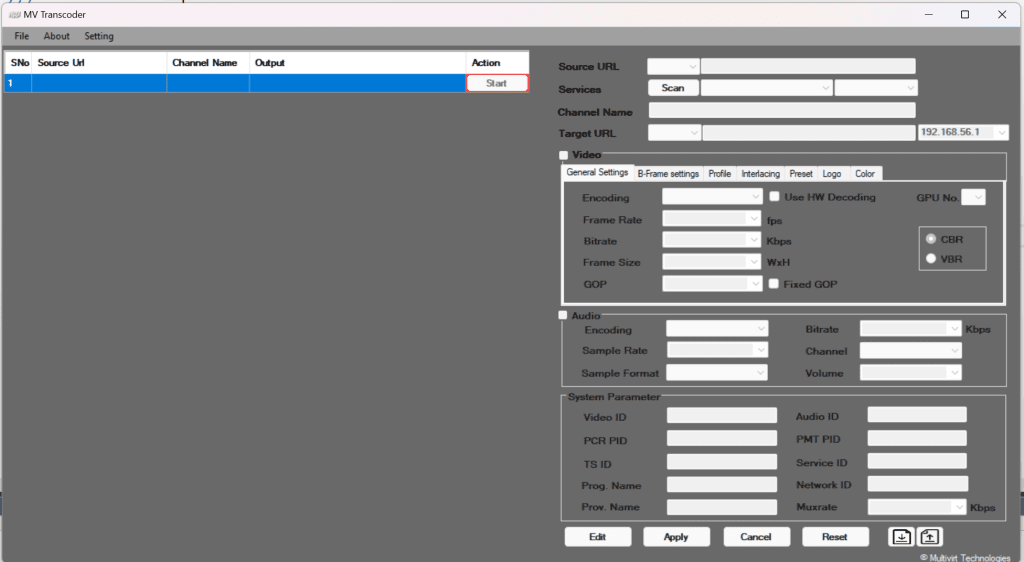Screen dimensions: 1024x562
Task: Select the CBR radio button
Action: point(932,239)
